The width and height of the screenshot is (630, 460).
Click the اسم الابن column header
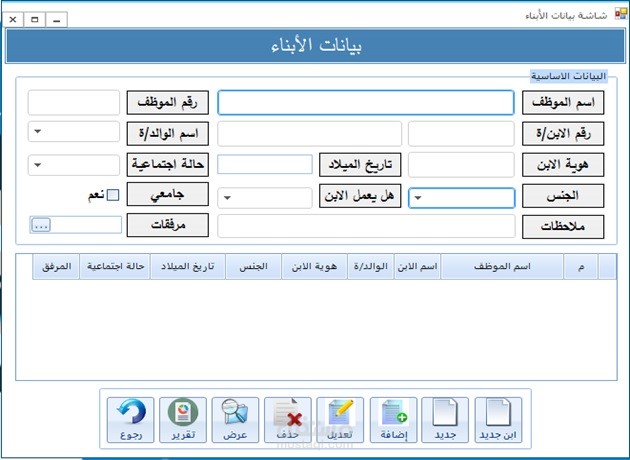tap(417, 266)
